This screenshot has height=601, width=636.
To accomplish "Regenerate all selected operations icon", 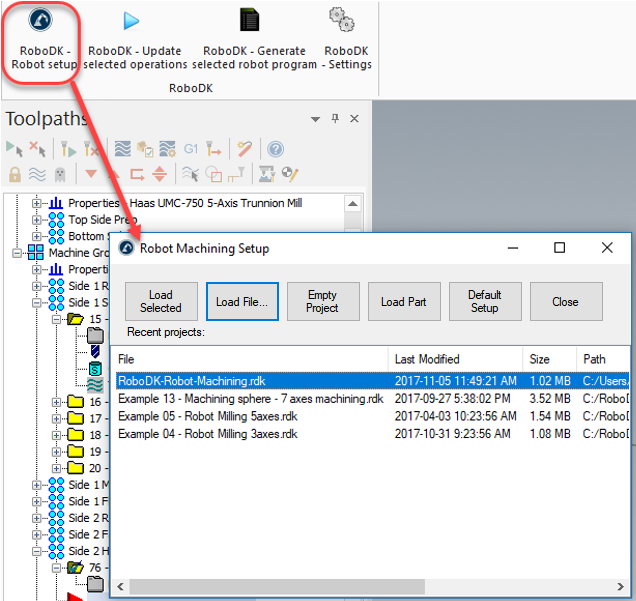I will [x=68, y=149].
